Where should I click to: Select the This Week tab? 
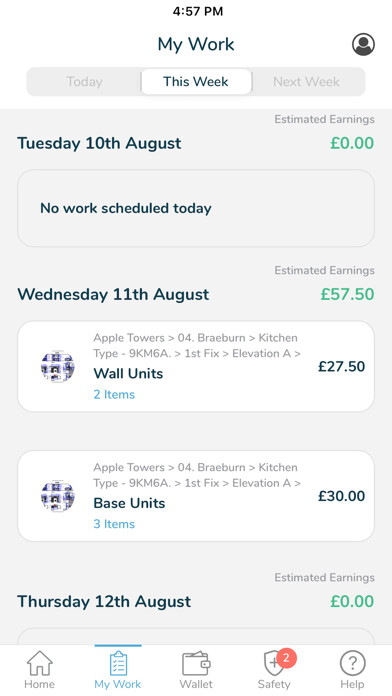[x=196, y=82]
